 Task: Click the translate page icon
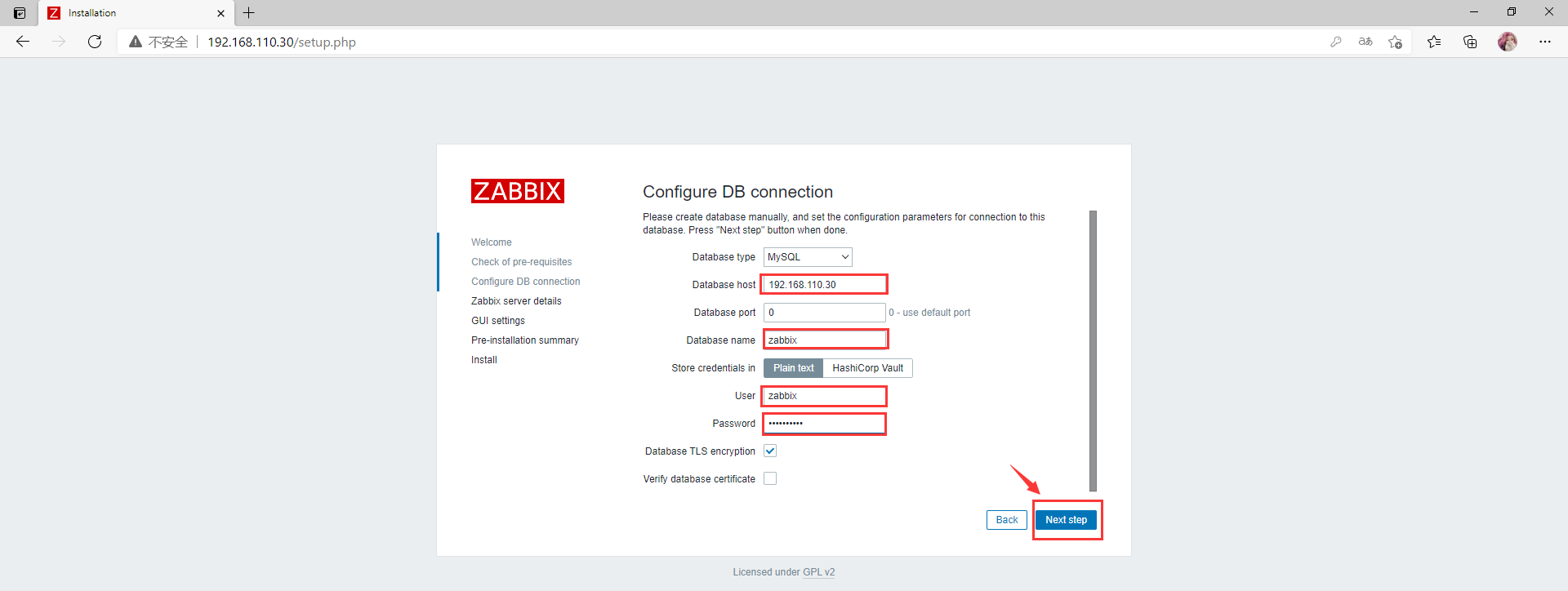[1365, 42]
